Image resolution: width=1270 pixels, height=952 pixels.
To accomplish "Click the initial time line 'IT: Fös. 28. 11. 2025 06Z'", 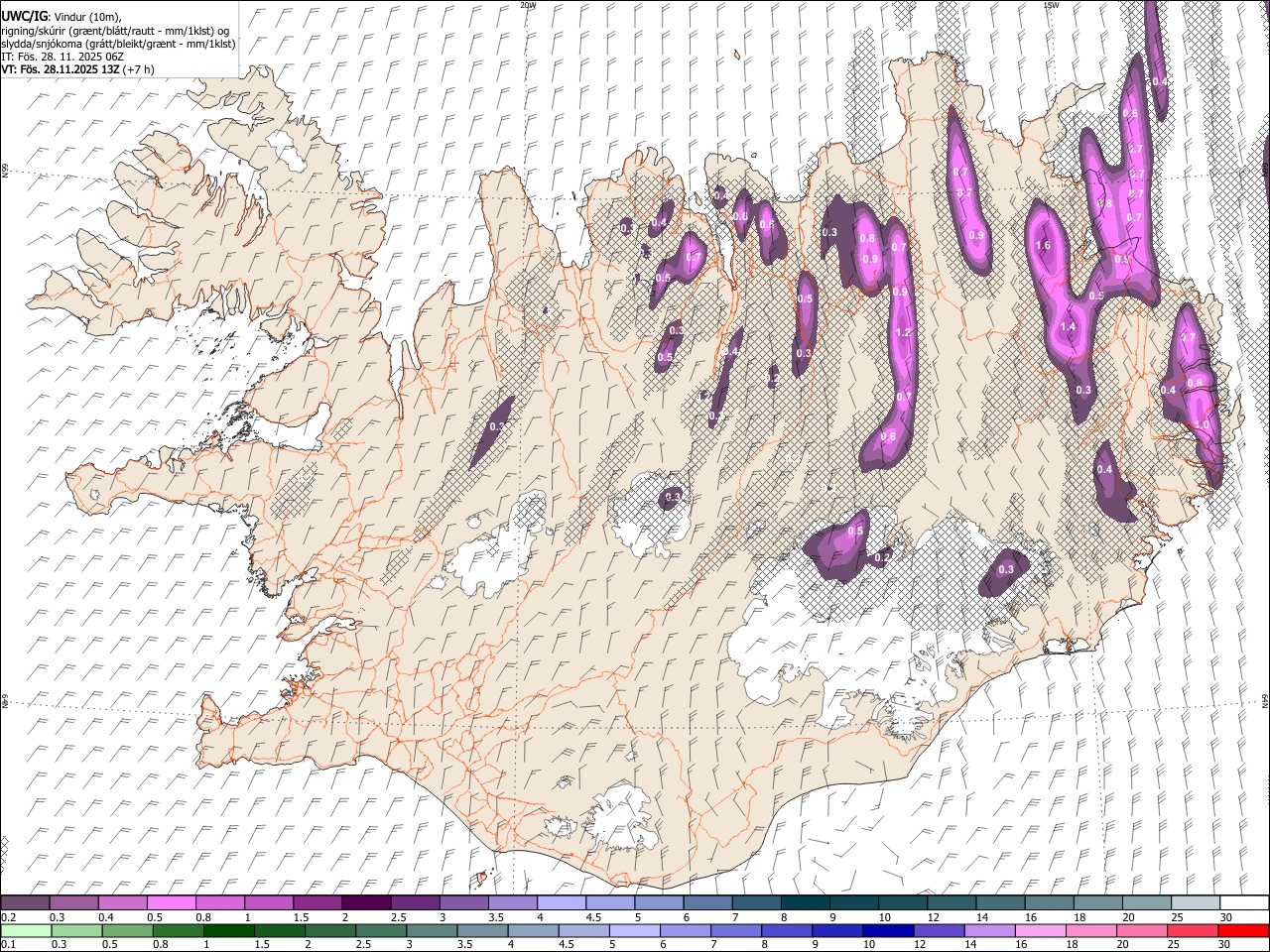I will (x=63, y=57).
